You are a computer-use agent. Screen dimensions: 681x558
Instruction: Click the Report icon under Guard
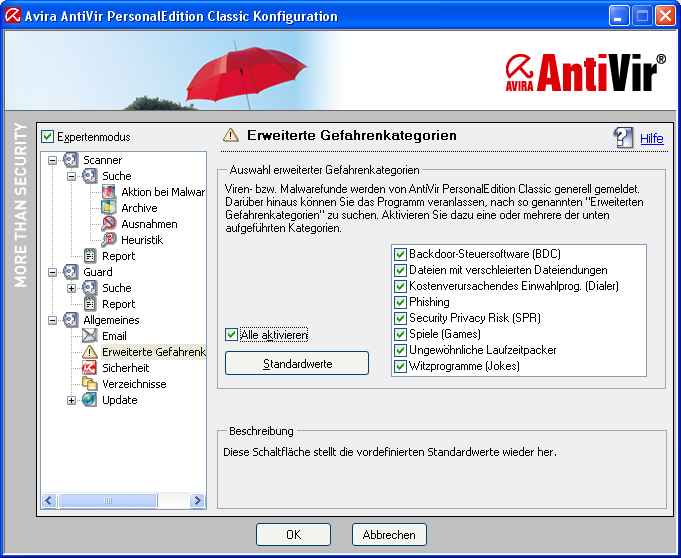point(89,304)
